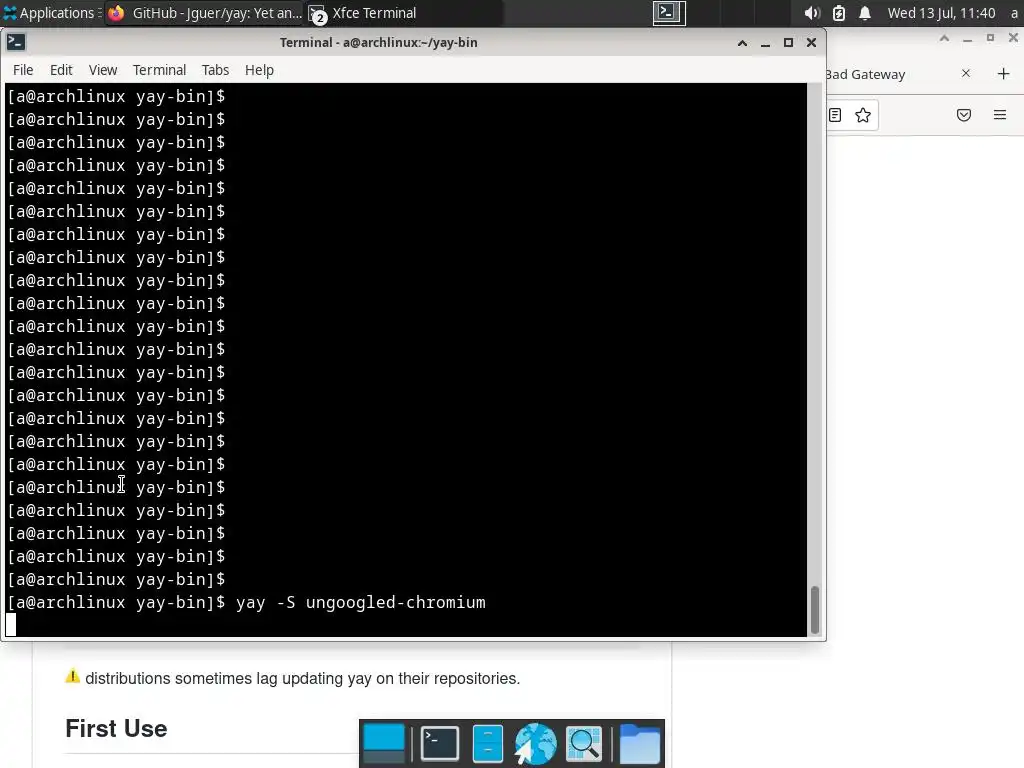Select the Xfce Terminal taskbar button
The width and height of the screenshot is (1024, 768).
[403, 13]
